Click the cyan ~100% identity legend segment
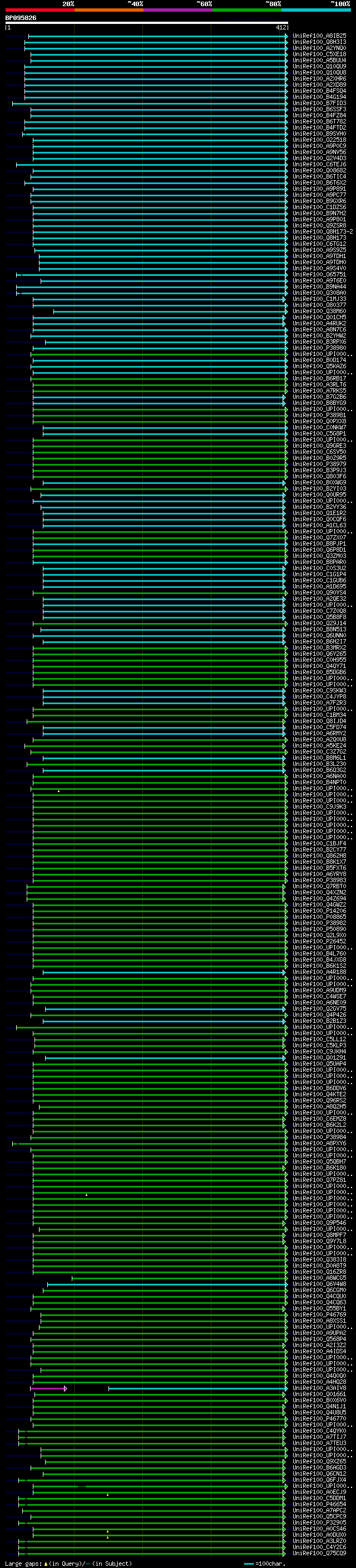Screen dimensions: 356x1568 click(316, 10)
